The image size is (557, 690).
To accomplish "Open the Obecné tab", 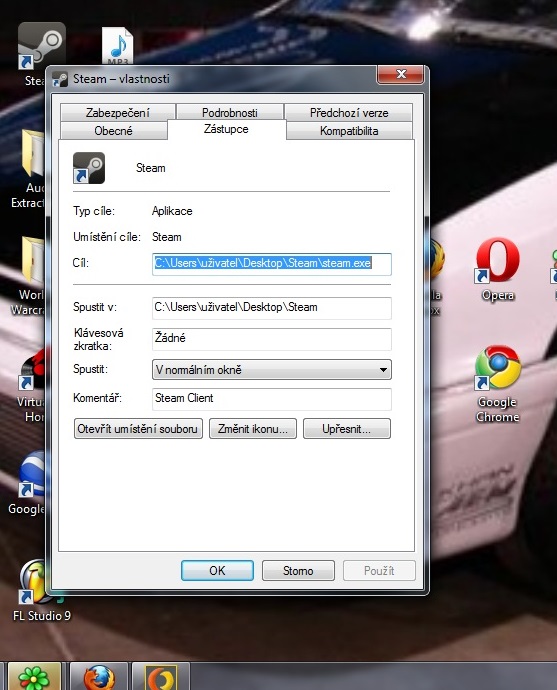I will point(114,131).
